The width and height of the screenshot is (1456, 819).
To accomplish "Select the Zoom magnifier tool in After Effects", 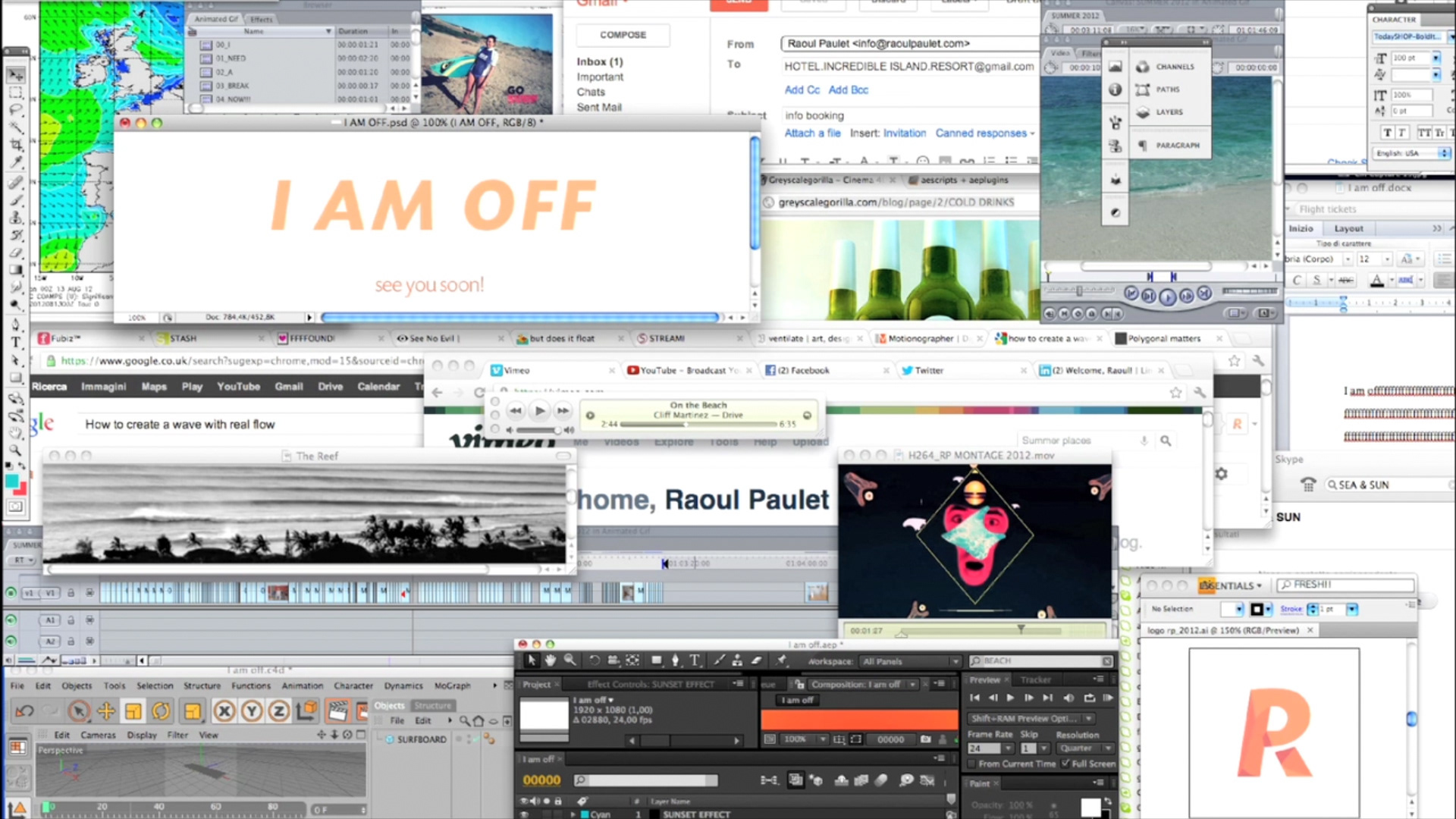I will point(570,661).
